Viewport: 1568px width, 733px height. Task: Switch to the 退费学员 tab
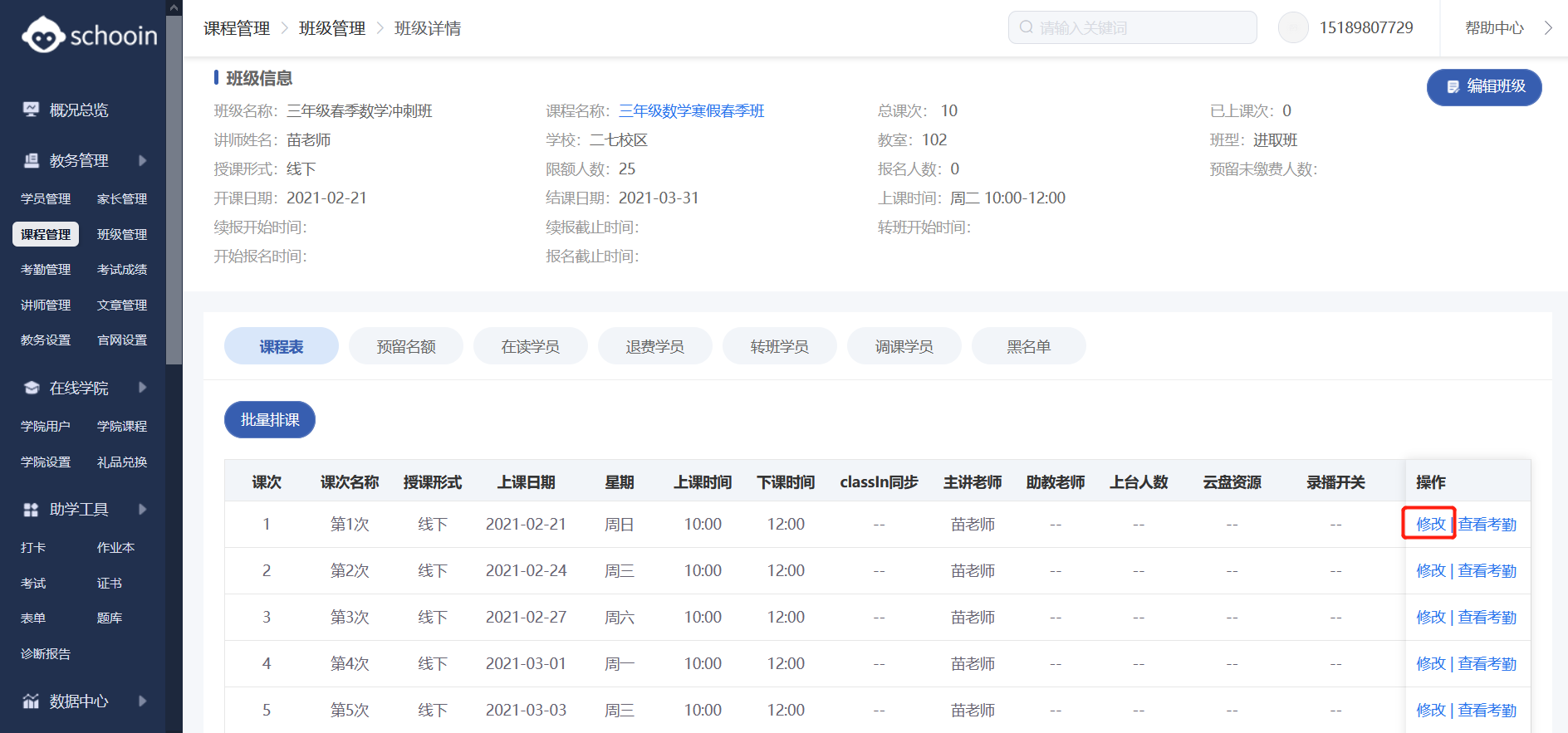(x=655, y=346)
